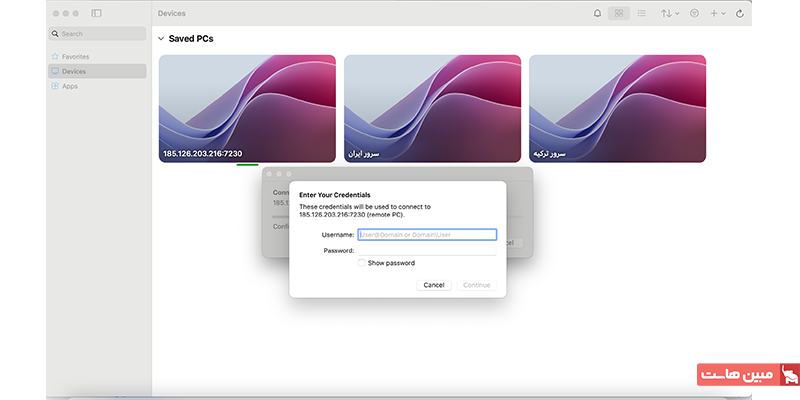The width and height of the screenshot is (800, 400).
Task: Focus the Username input field
Action: pyautogui.click(x=427, y=235)
